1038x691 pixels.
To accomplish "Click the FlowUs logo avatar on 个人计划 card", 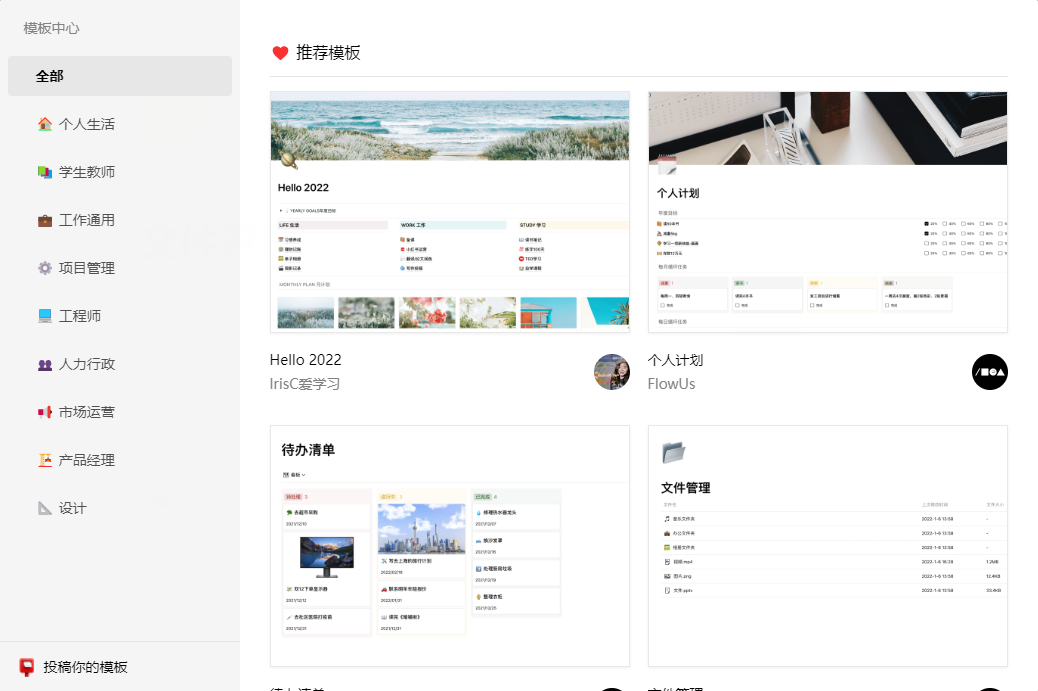I will point(989,371).
